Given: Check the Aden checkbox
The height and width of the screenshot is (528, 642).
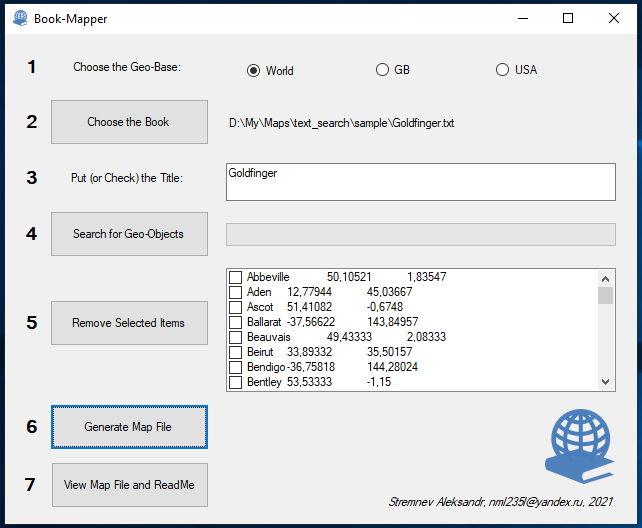Looking at the screenshot, I should click(x=235, y=292).
